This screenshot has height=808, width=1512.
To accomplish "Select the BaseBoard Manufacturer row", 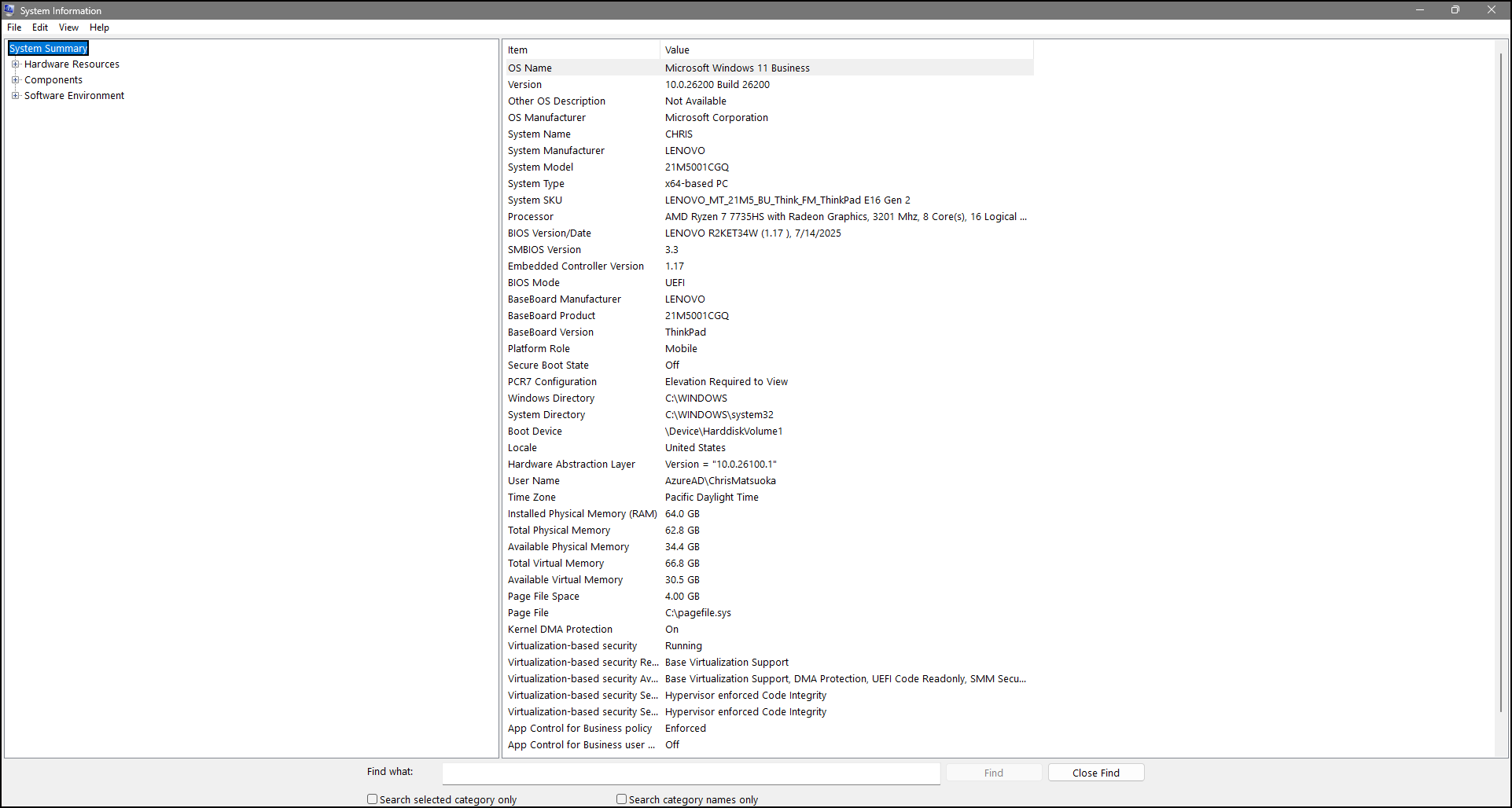I will pyautogui.click(x=768, y=299).
